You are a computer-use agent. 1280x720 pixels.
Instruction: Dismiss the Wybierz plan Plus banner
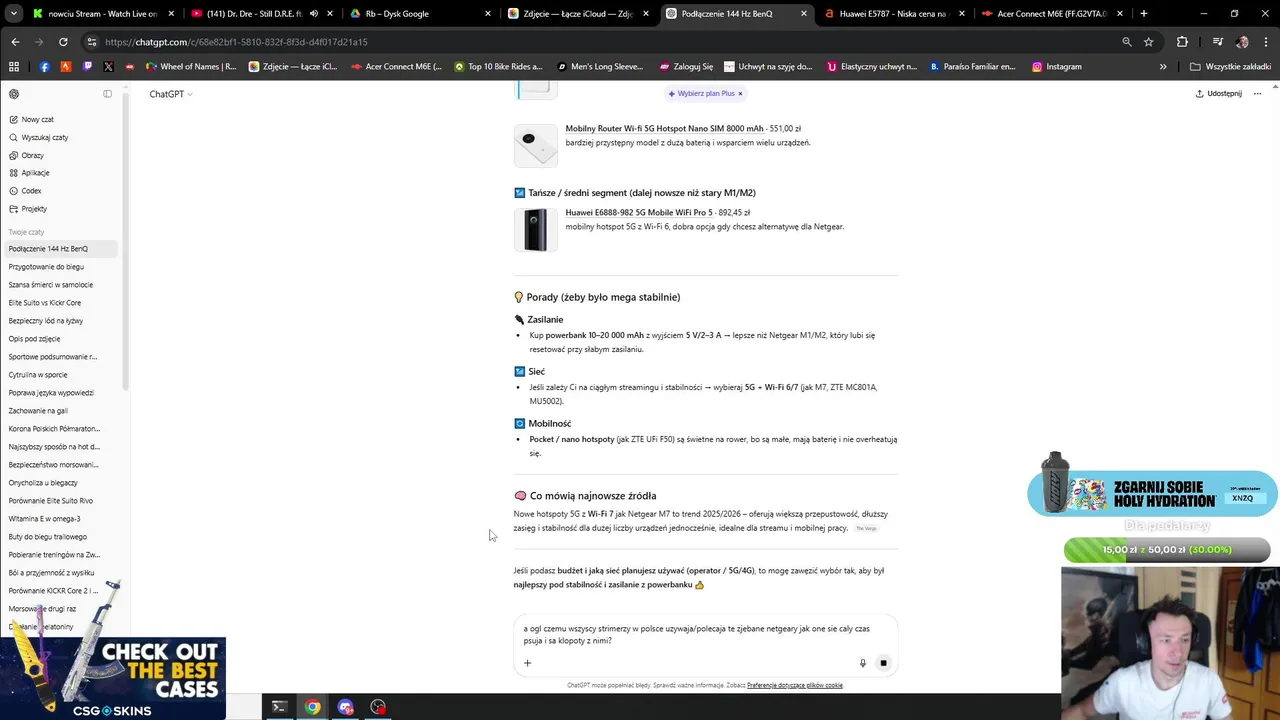(x=740, y=93)
